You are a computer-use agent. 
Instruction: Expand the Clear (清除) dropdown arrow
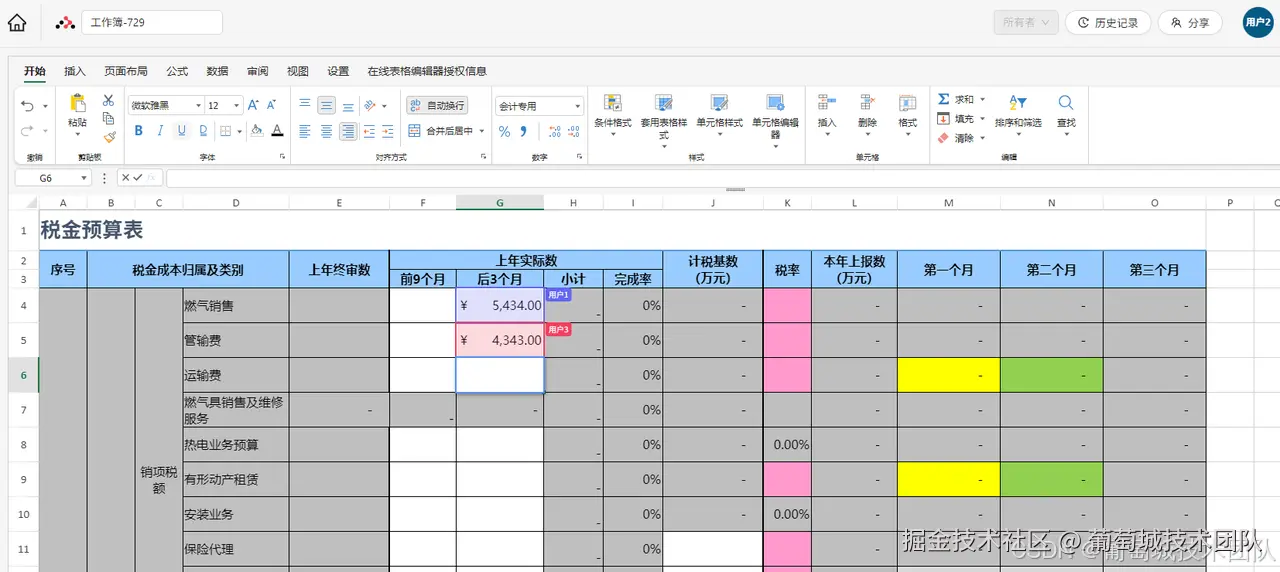(982, 138)
